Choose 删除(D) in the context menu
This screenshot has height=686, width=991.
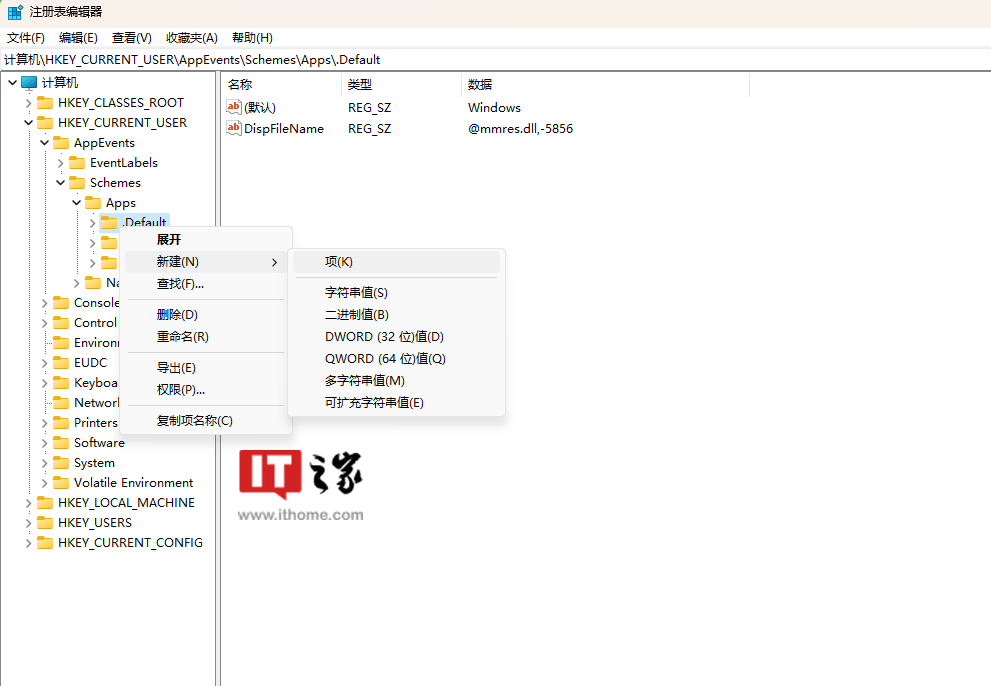coord(208,315)
